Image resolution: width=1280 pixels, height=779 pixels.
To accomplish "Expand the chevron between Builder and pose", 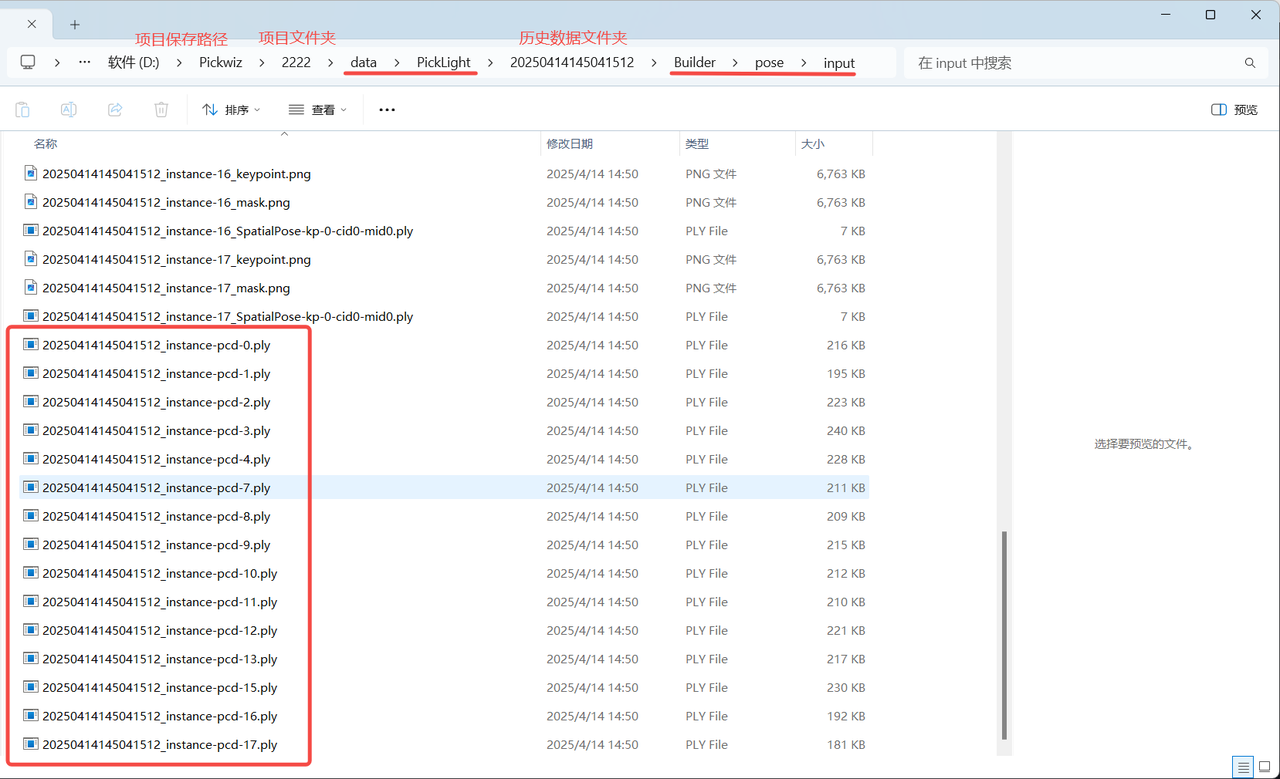I will (735, 63).
